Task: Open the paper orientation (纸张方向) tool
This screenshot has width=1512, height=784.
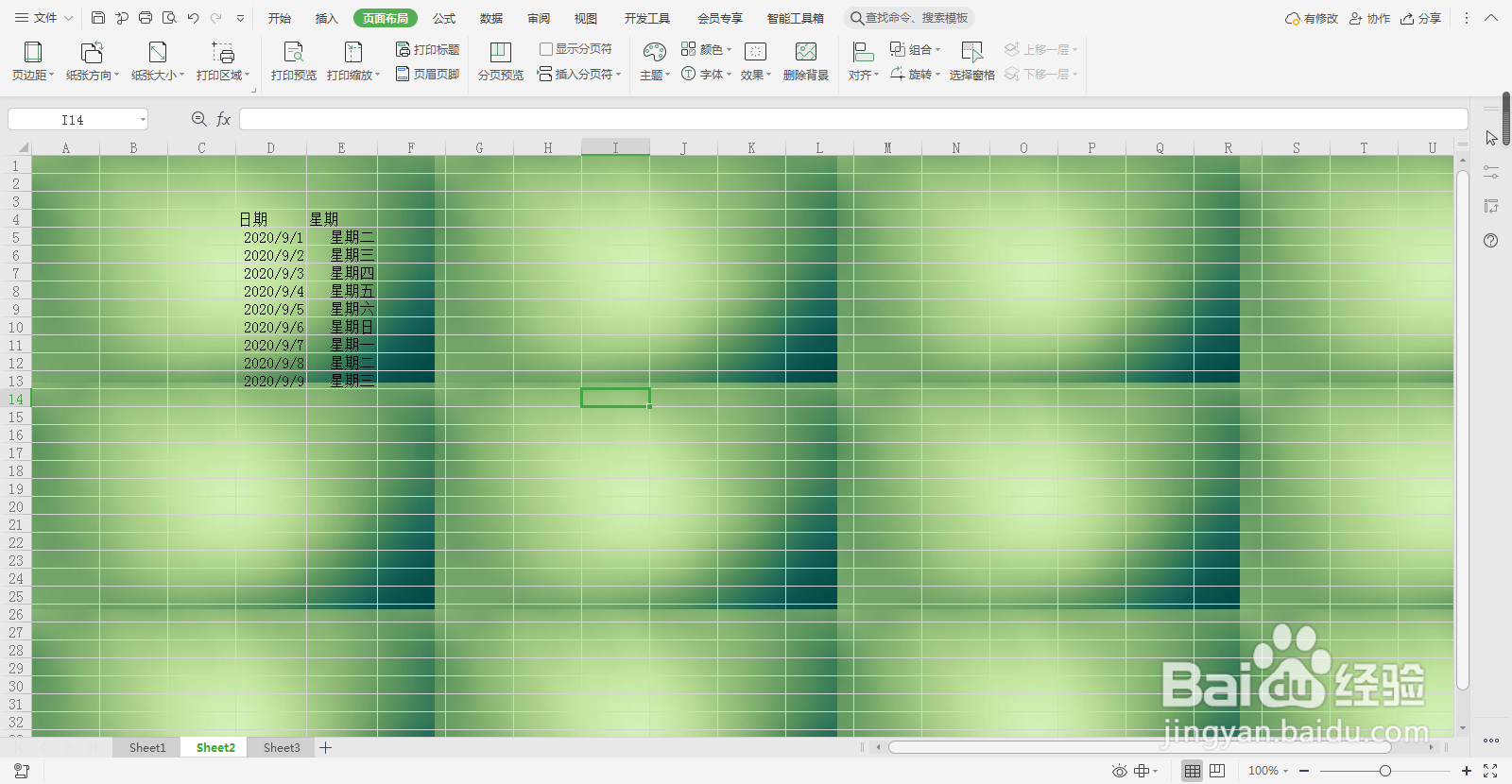Action: pos(93,61)
